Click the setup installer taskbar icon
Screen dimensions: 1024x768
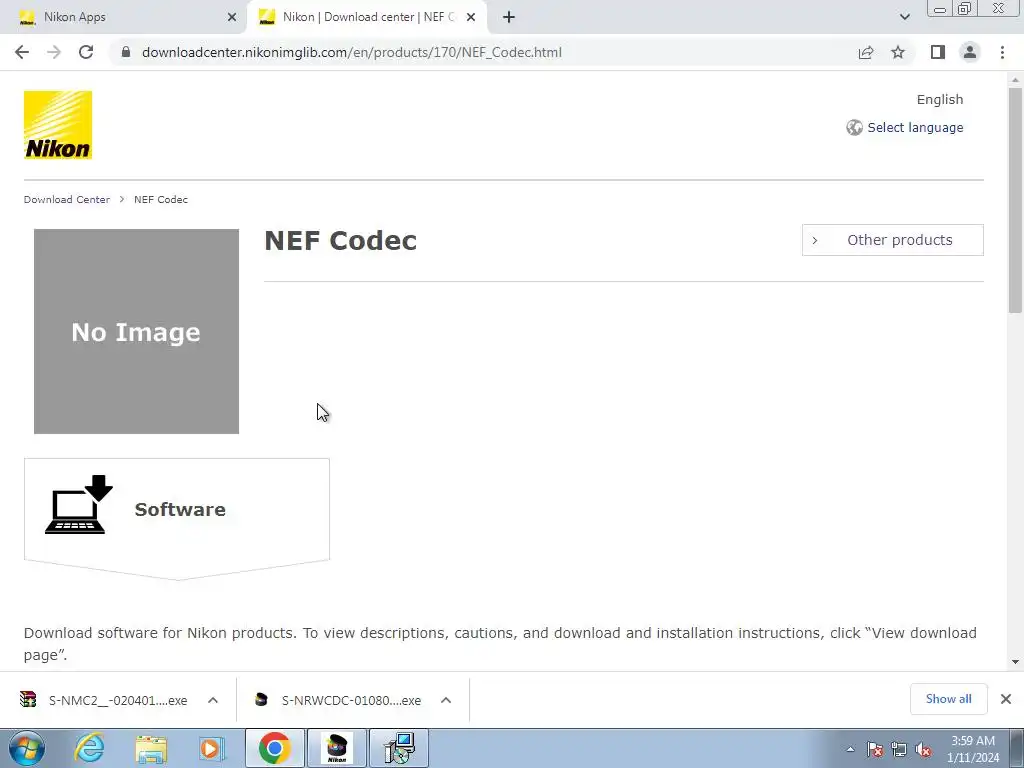pos(399,748)
